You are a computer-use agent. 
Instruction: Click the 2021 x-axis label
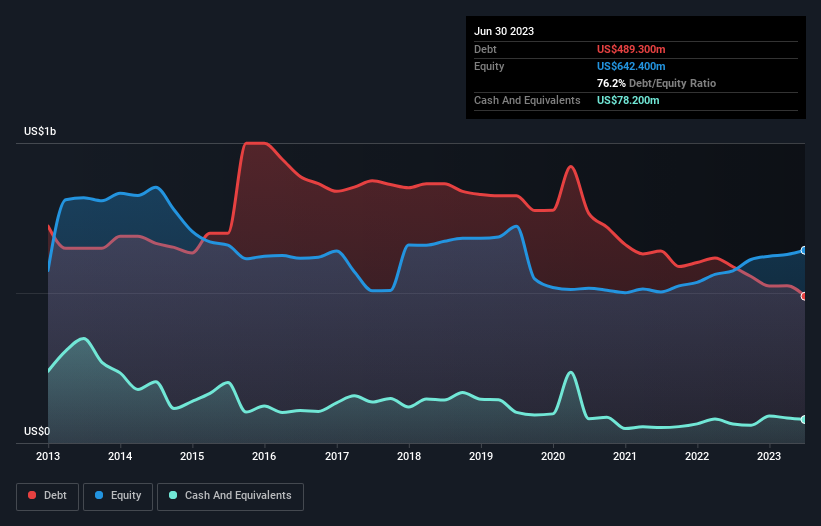click(625, 456)
